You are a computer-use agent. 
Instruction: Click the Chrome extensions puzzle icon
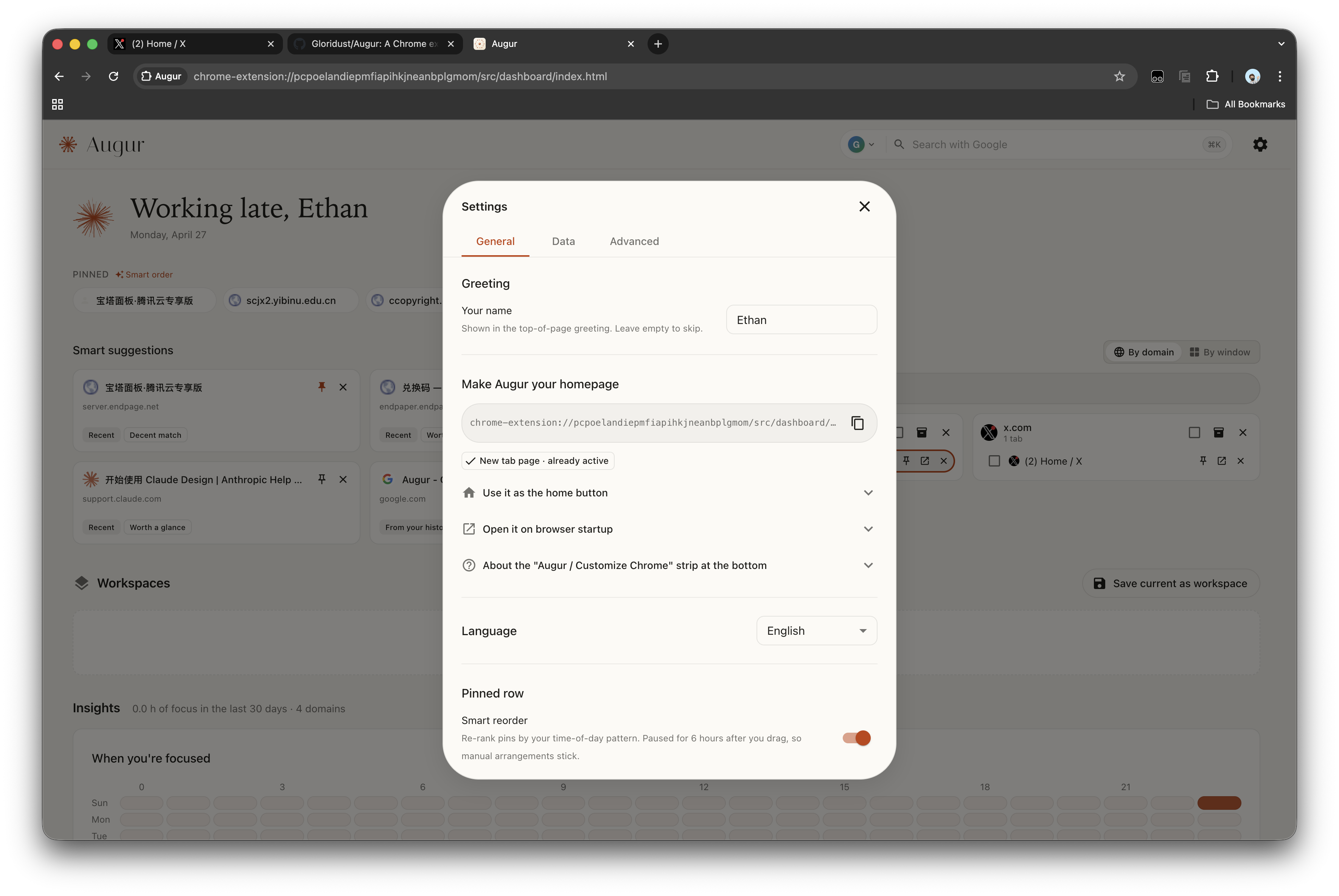coord(1212,76)
